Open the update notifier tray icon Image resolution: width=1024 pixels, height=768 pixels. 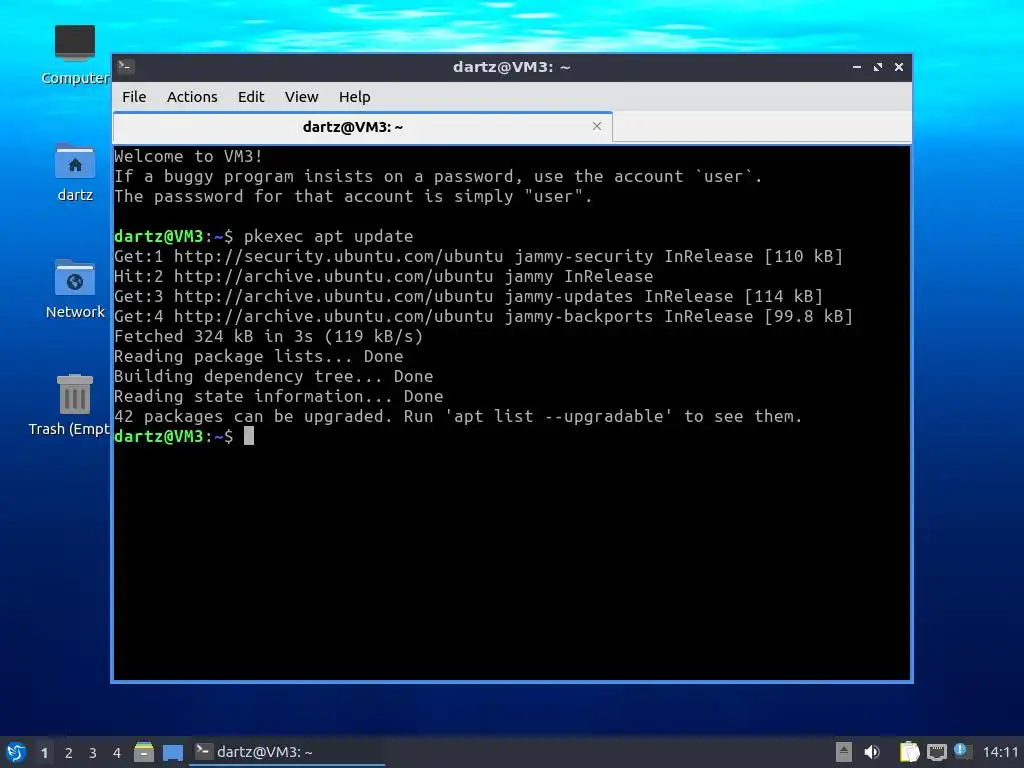tap(961, 751)
